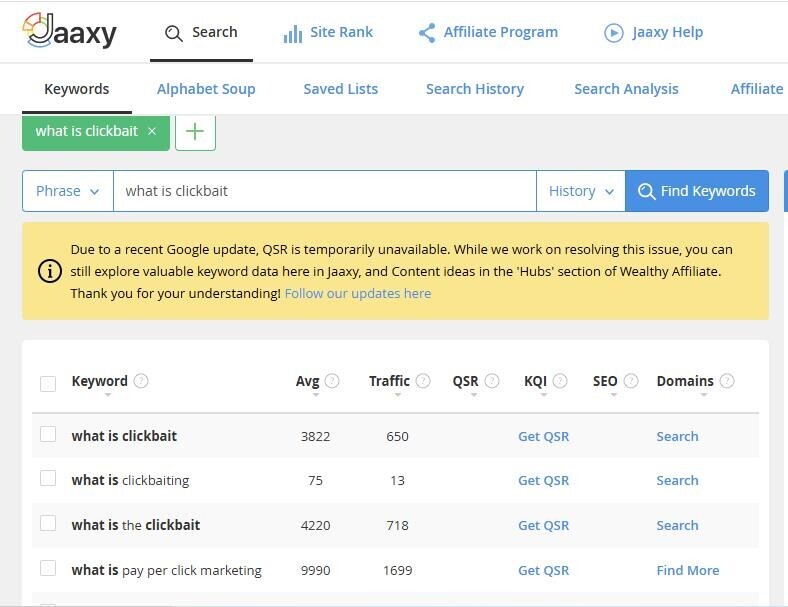Tick the select-all checkbox in table header
This screenshot has width=788, height=607.
48,383
